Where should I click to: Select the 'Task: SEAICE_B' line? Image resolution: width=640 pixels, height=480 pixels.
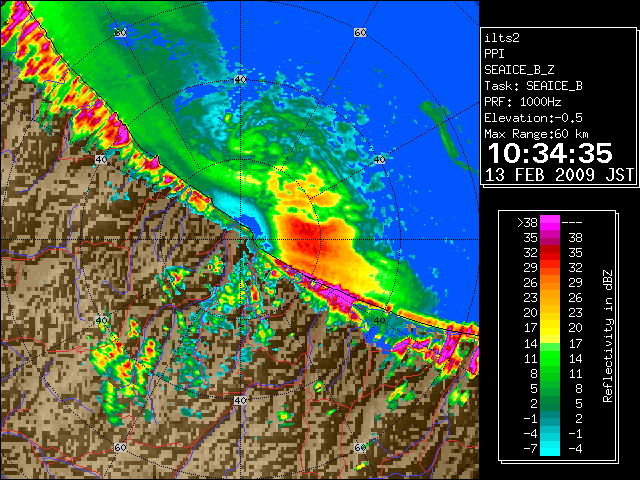[x=533, y=86]
